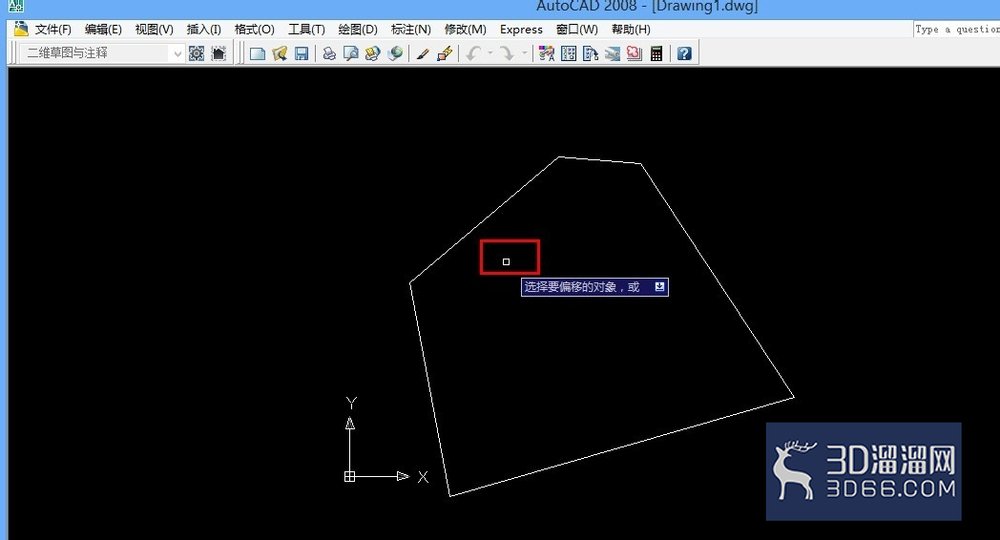Save the drawing with the floppy icon
1000x540 pixels.
pyautogui.click(x=301, y=54)
